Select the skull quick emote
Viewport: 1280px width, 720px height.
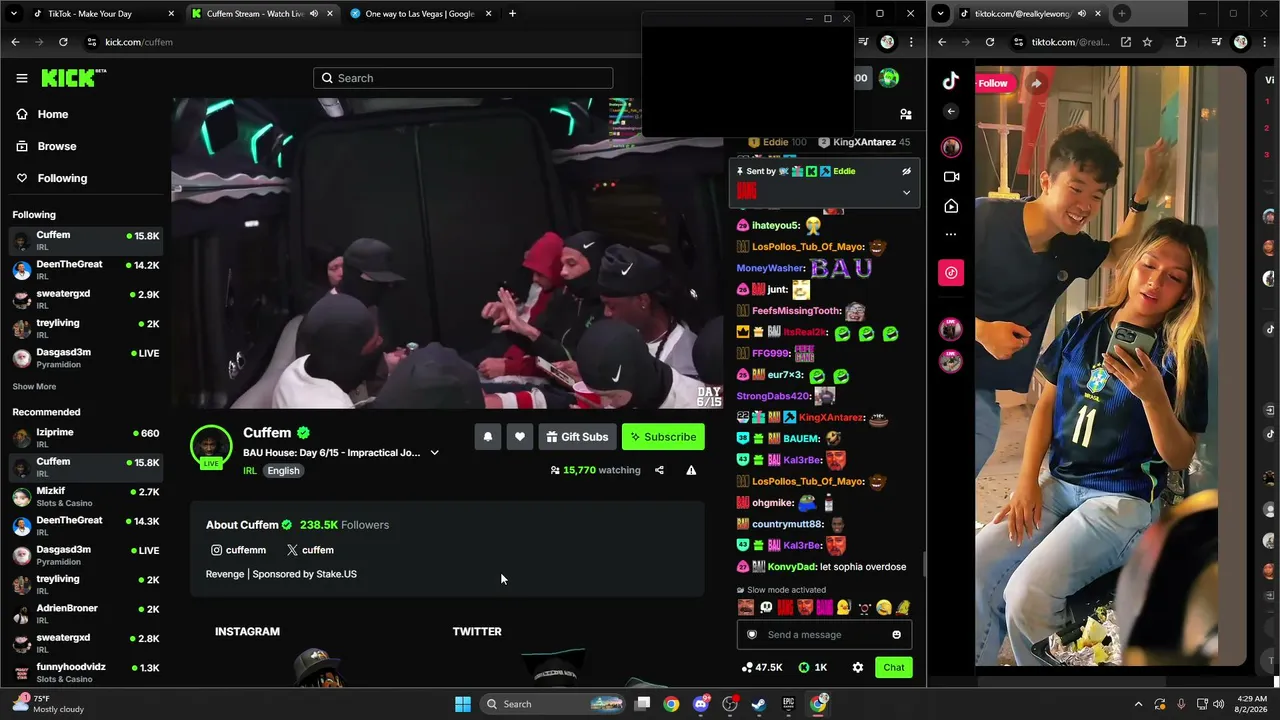pos(766,607)
